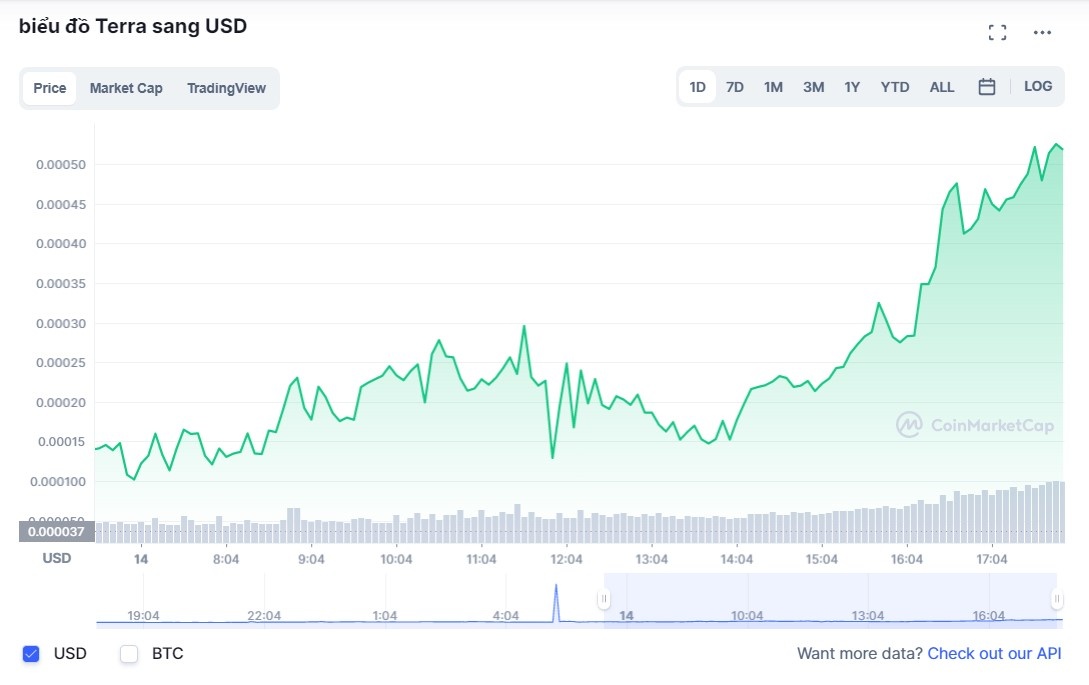Select the 7D time range
This screenshot has height=685, width=1089.
735,87
